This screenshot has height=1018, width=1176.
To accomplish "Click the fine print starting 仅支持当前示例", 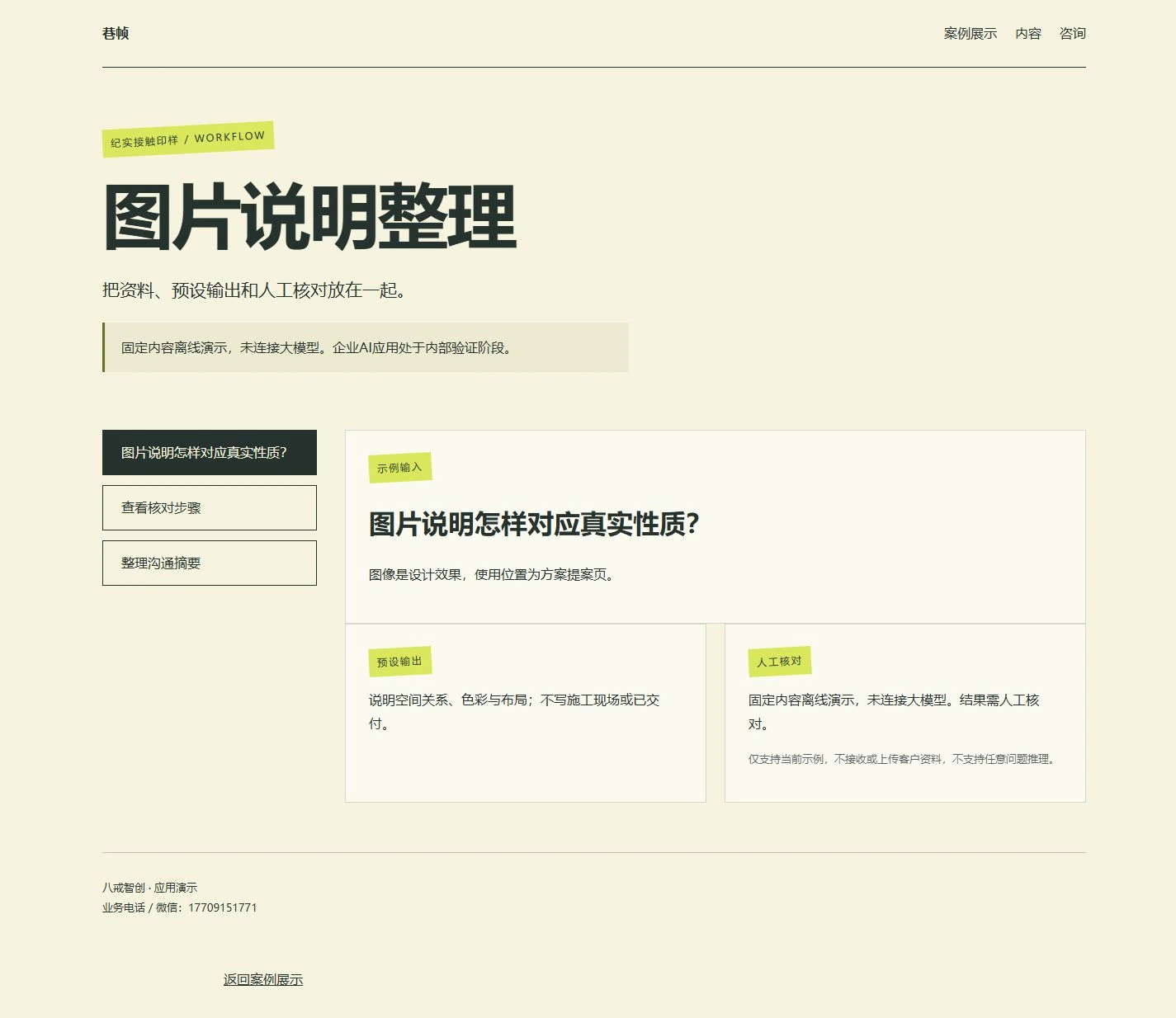I will [x=904, y=759].
